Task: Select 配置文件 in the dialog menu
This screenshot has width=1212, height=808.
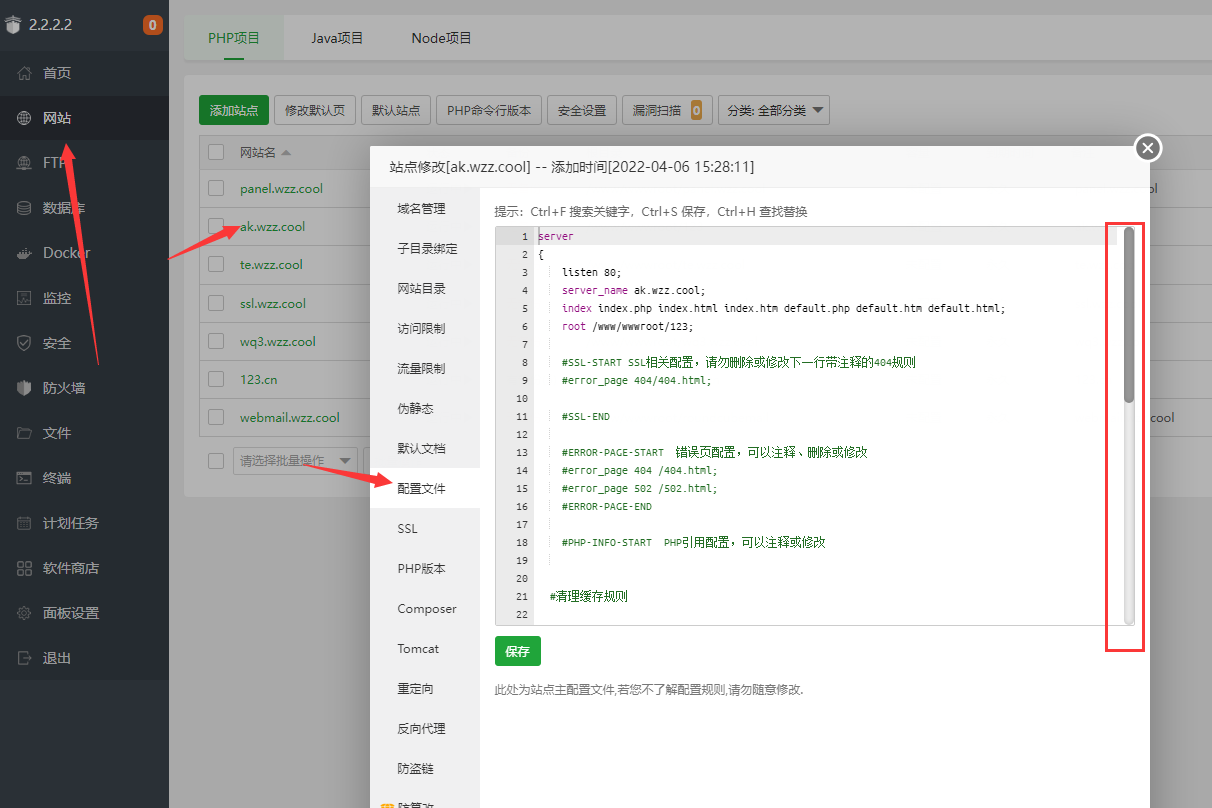Action: (425, 489)
